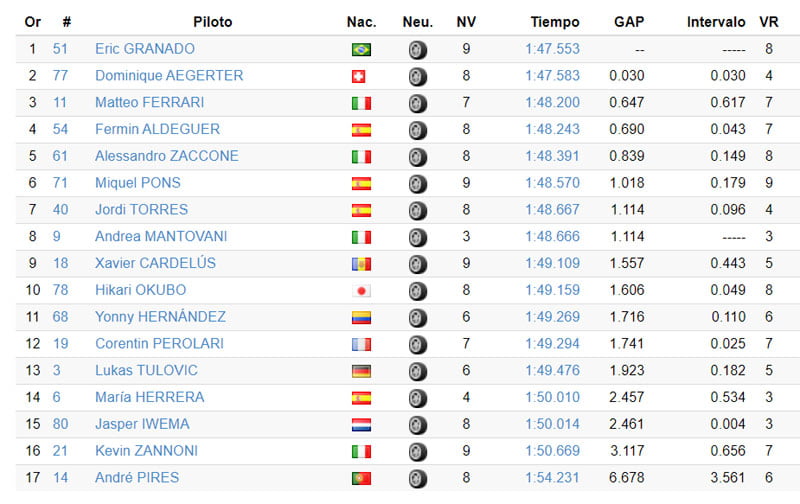Screen dimensions: 800x504
Task: Click French flag beside Corentin Perolari
Action: pos(361,344)
